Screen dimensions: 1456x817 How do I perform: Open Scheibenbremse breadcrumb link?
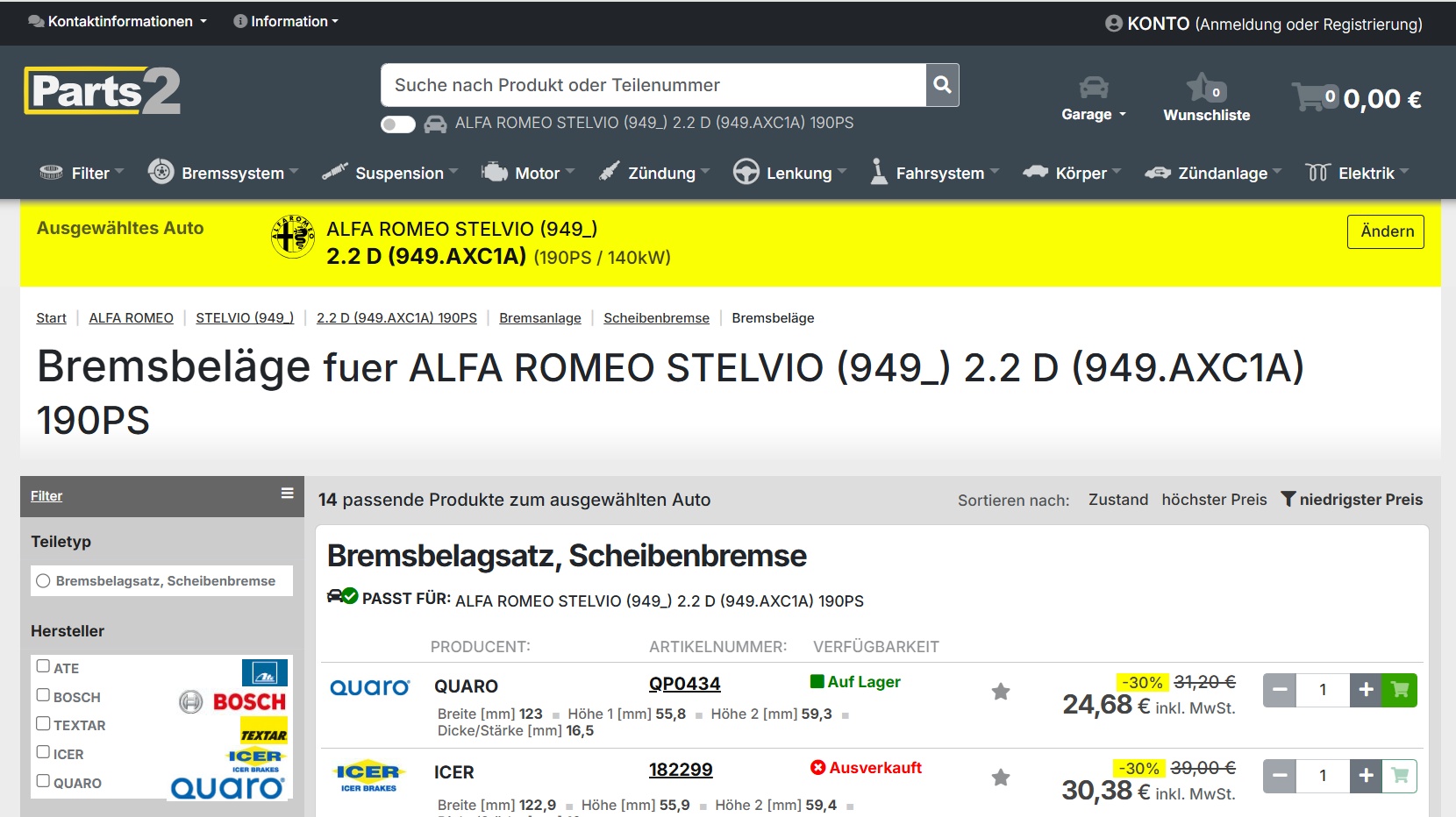click(656, 318)
